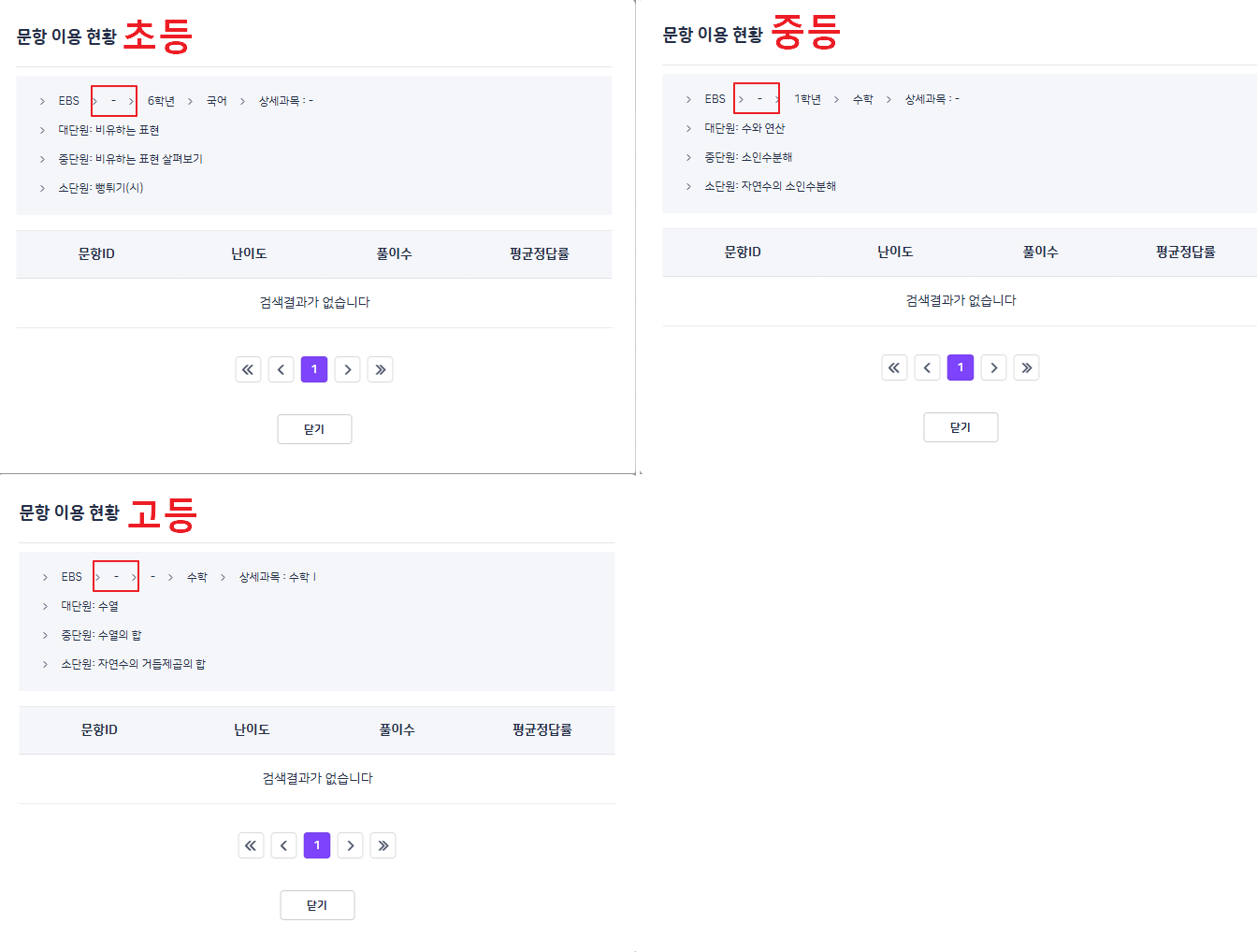Expand chevron beside 대단원: 비유하는 표현
1257x952 pixels.
[x=43, y=130]
